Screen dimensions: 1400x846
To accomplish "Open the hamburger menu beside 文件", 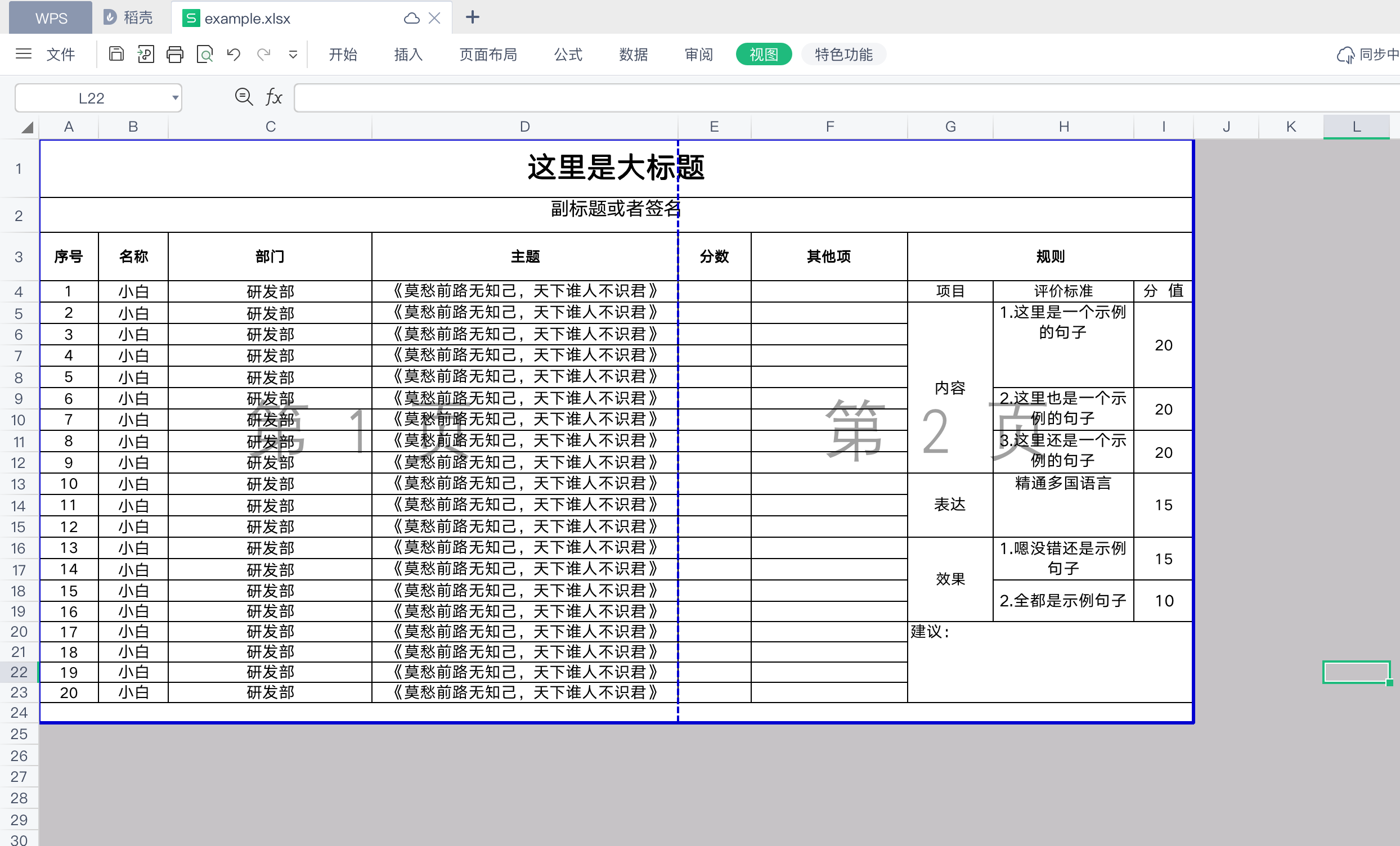I will click(23, 55).
